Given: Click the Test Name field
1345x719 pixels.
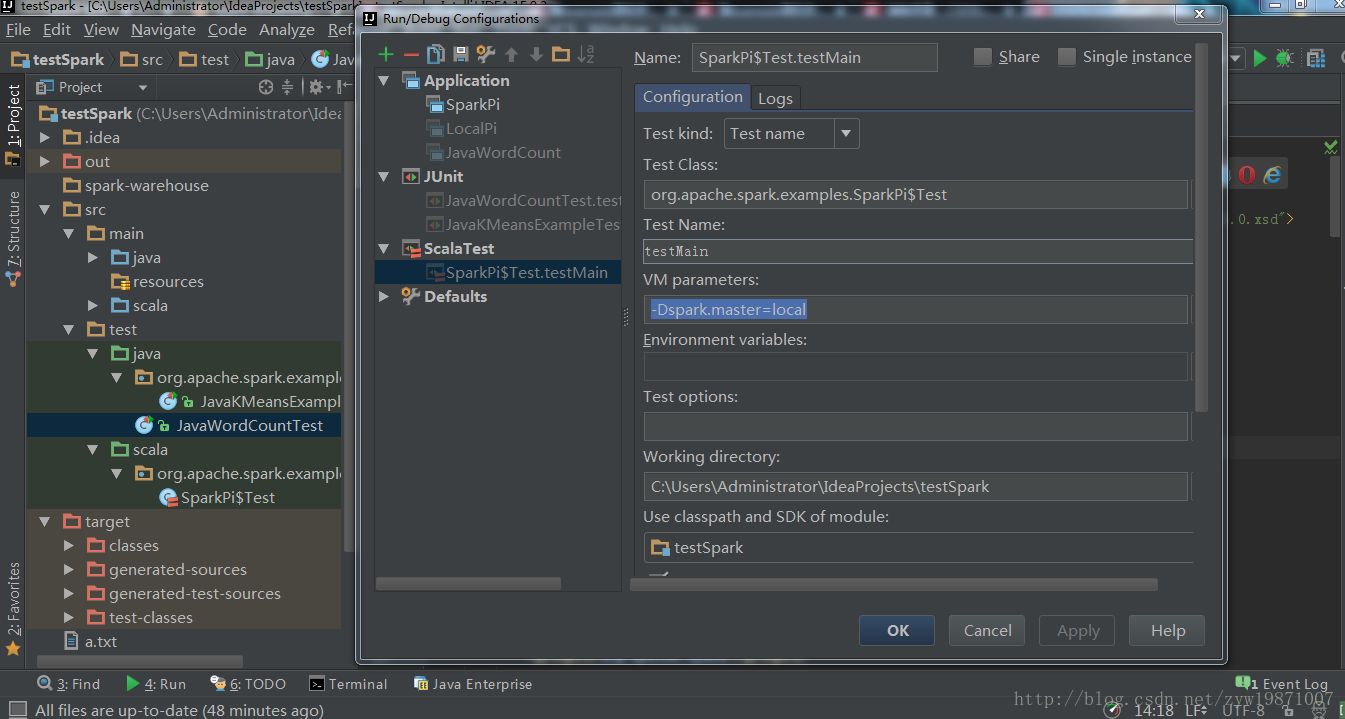Looking at the screenshot, I should 918,251.
